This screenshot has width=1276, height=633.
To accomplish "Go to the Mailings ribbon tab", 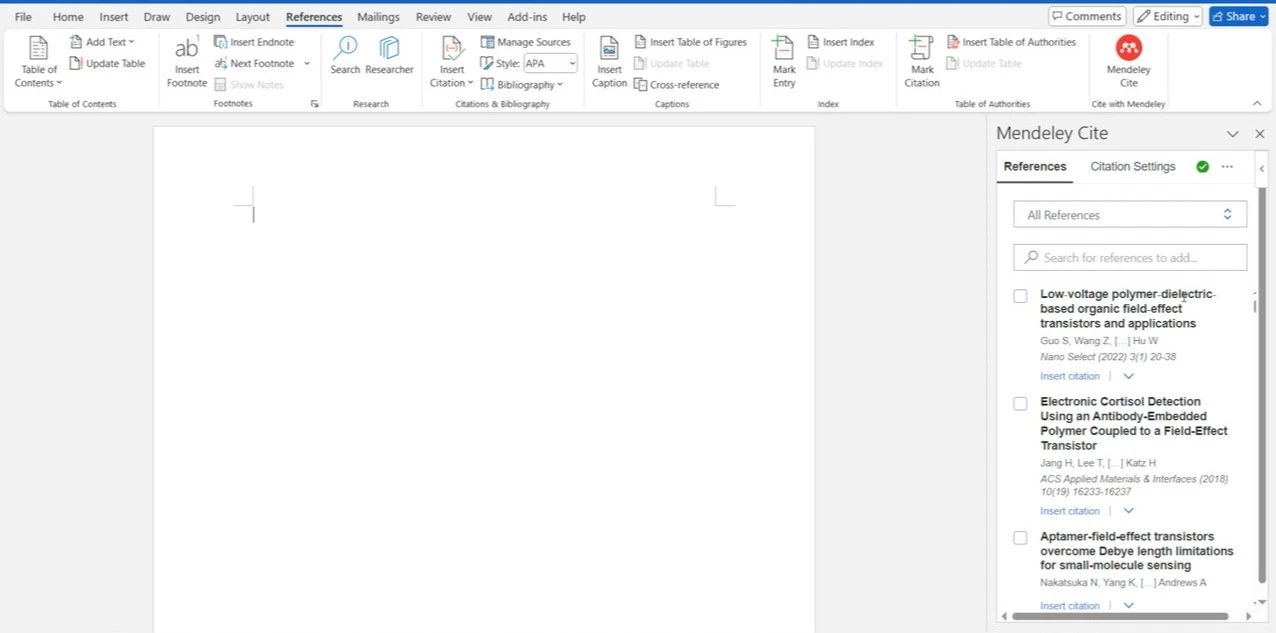I will click(379, 17).
